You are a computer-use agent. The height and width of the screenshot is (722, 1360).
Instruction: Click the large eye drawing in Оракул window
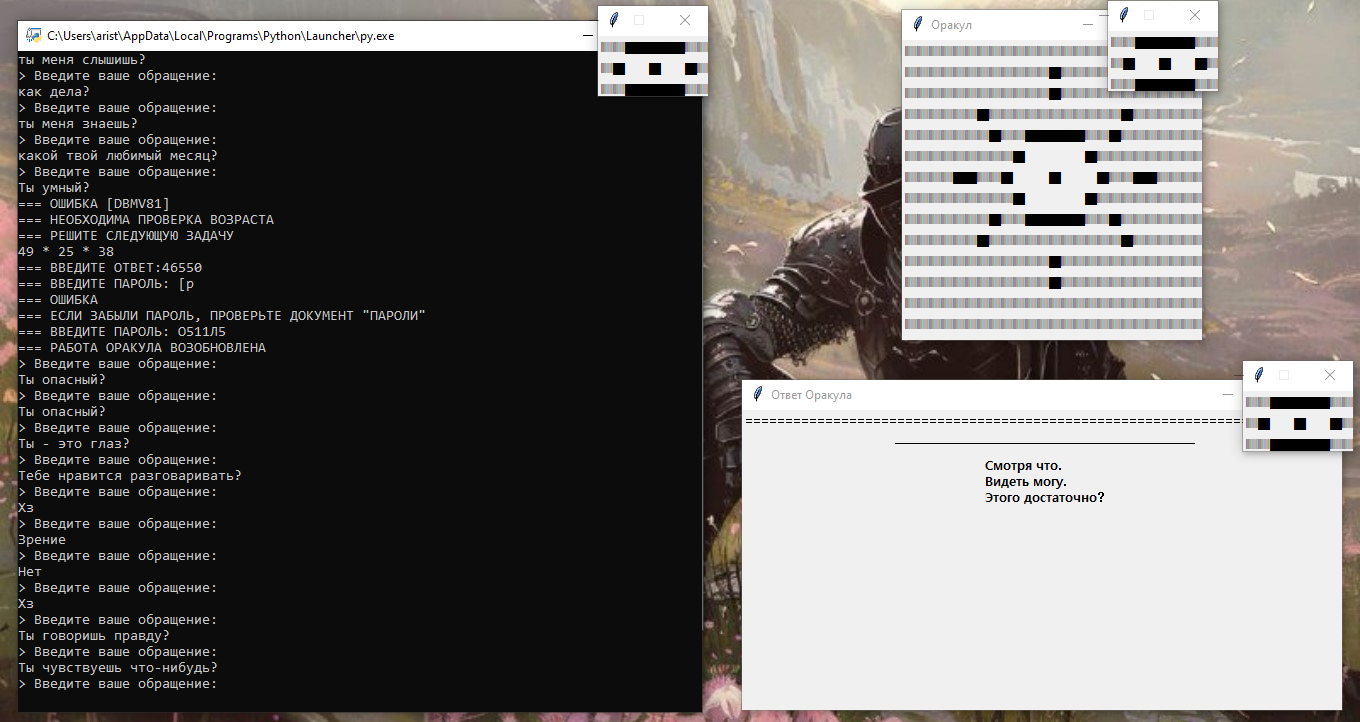click(x=1054, y=178)
